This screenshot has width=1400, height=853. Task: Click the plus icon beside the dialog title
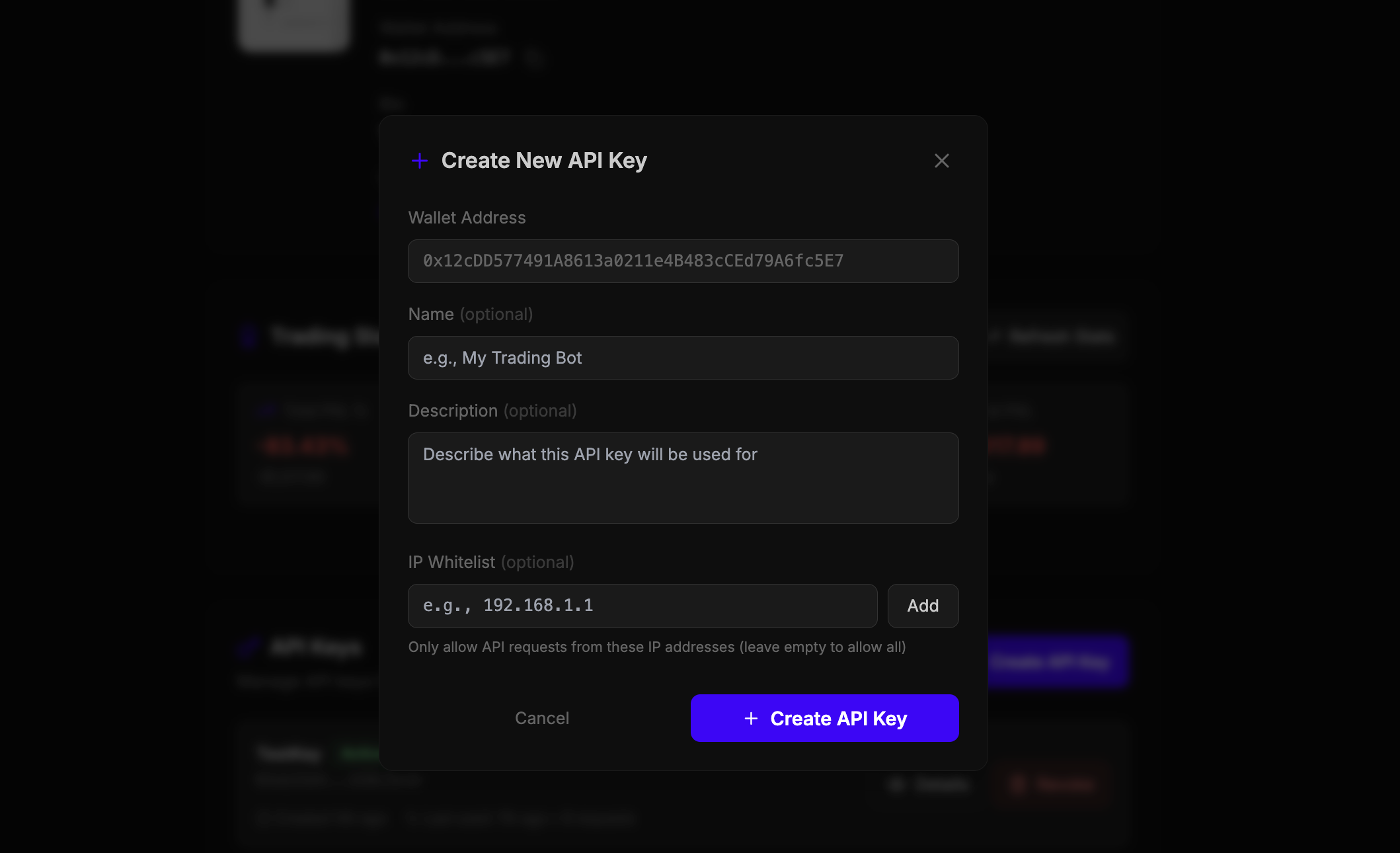point(420,161)
